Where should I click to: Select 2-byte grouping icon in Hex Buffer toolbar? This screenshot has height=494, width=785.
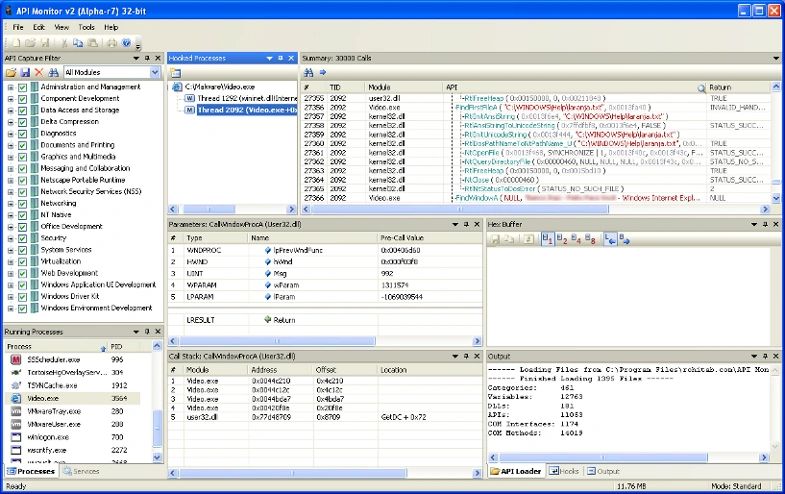point(561,239)
